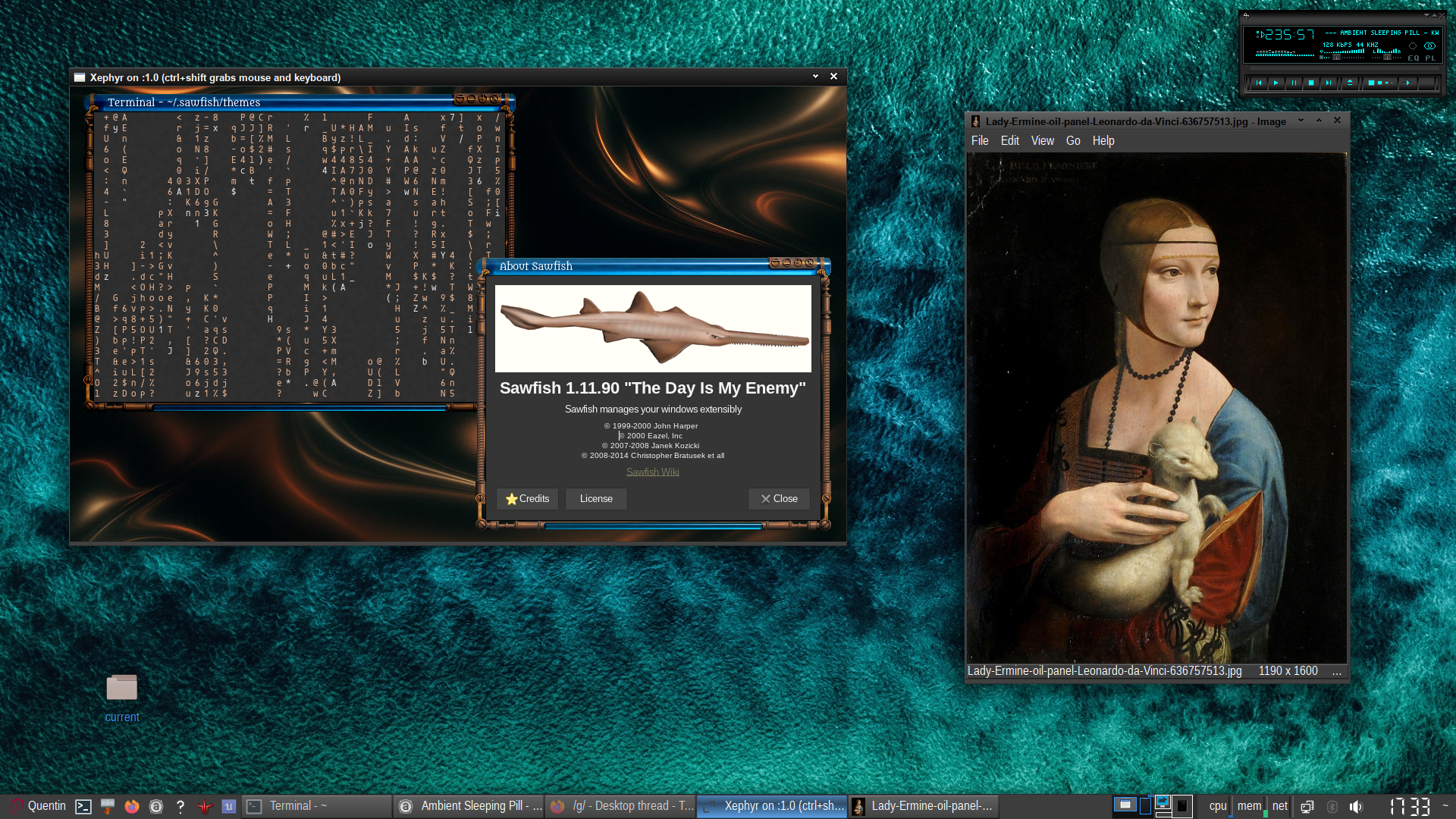Open the system volume tray icon
Viewport: 1456px width, 819px height.
click(1356, 807)
